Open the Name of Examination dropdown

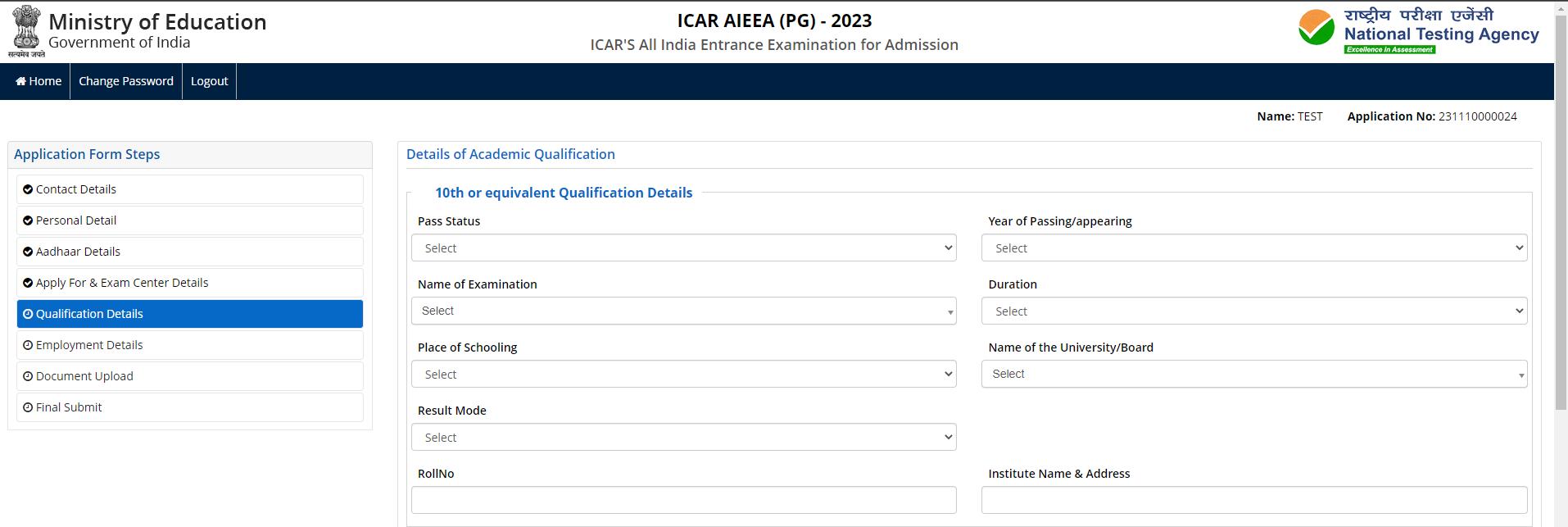pyautogui.click(x=683, y=311)
